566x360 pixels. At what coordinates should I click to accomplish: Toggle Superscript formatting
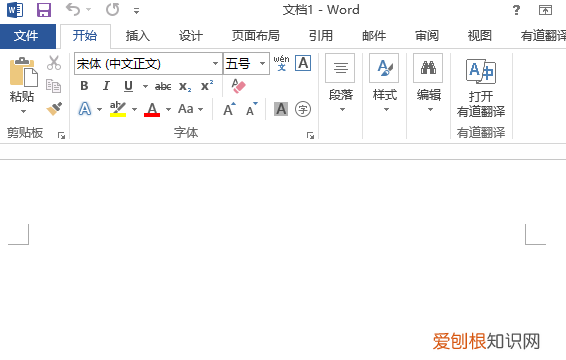[x=207, y=86]
